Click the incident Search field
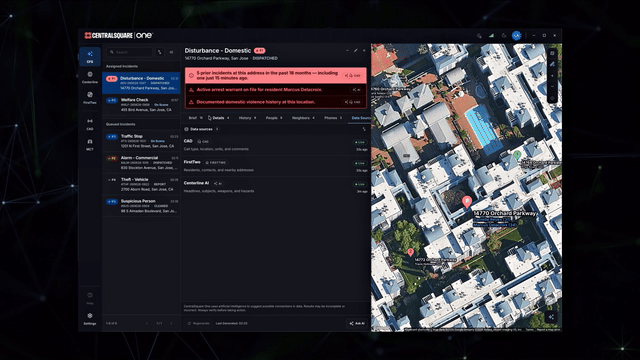 [x=129, y=52]
